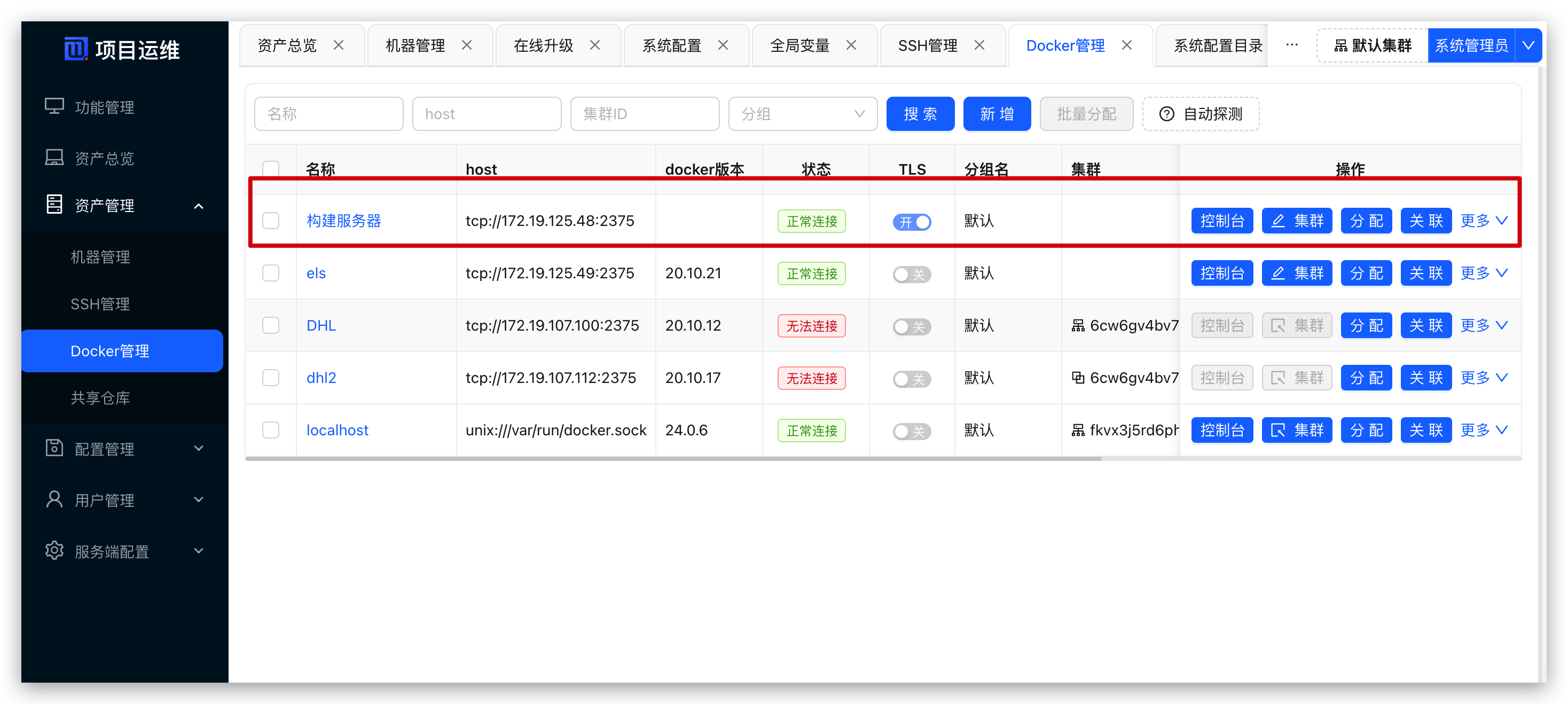Image resolution: width=1568 pixels, height=704 pixels.
Task: Click the 服务端配置 gear icon
Action: 54,550
